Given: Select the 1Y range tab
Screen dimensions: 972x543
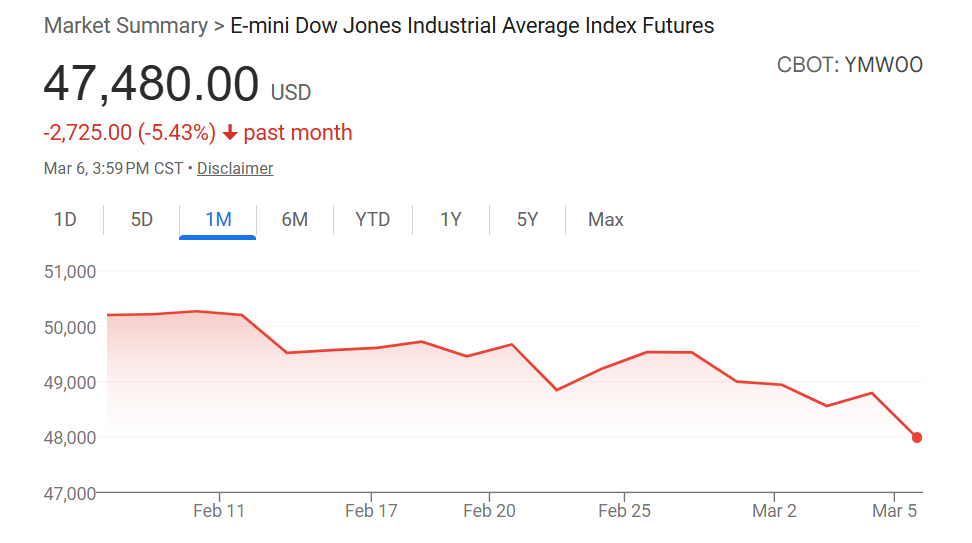Looking at the screenshot, I should tap(450, 220).
